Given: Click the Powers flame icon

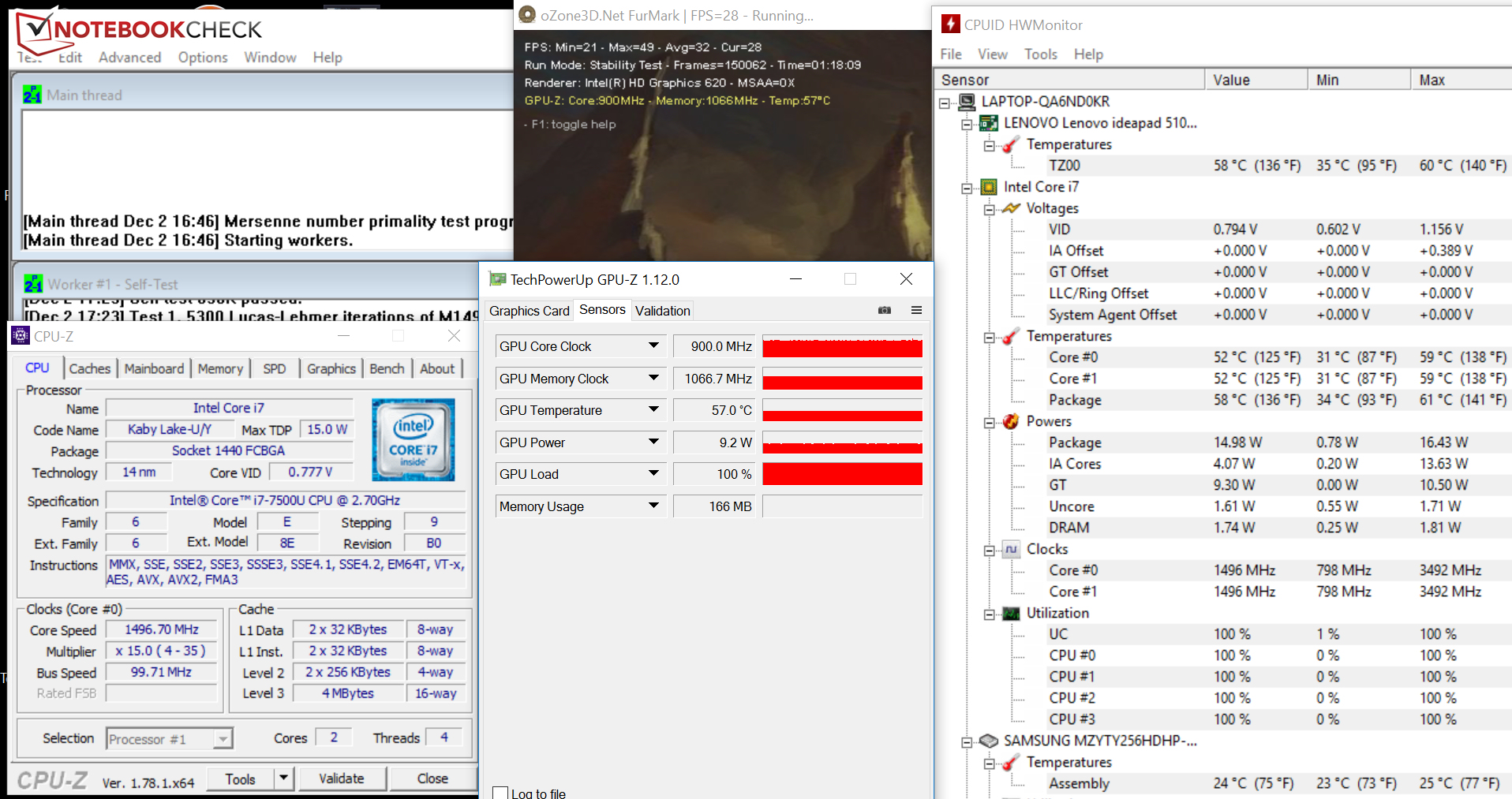Looking at the screenshot, I should tap(1011, 421).
